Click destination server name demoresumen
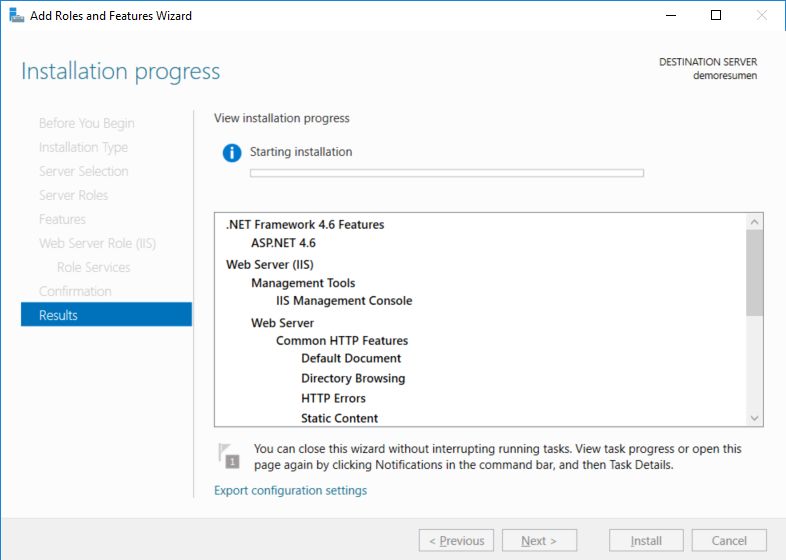This screenshot has width=786, height=560. [725, 76]
